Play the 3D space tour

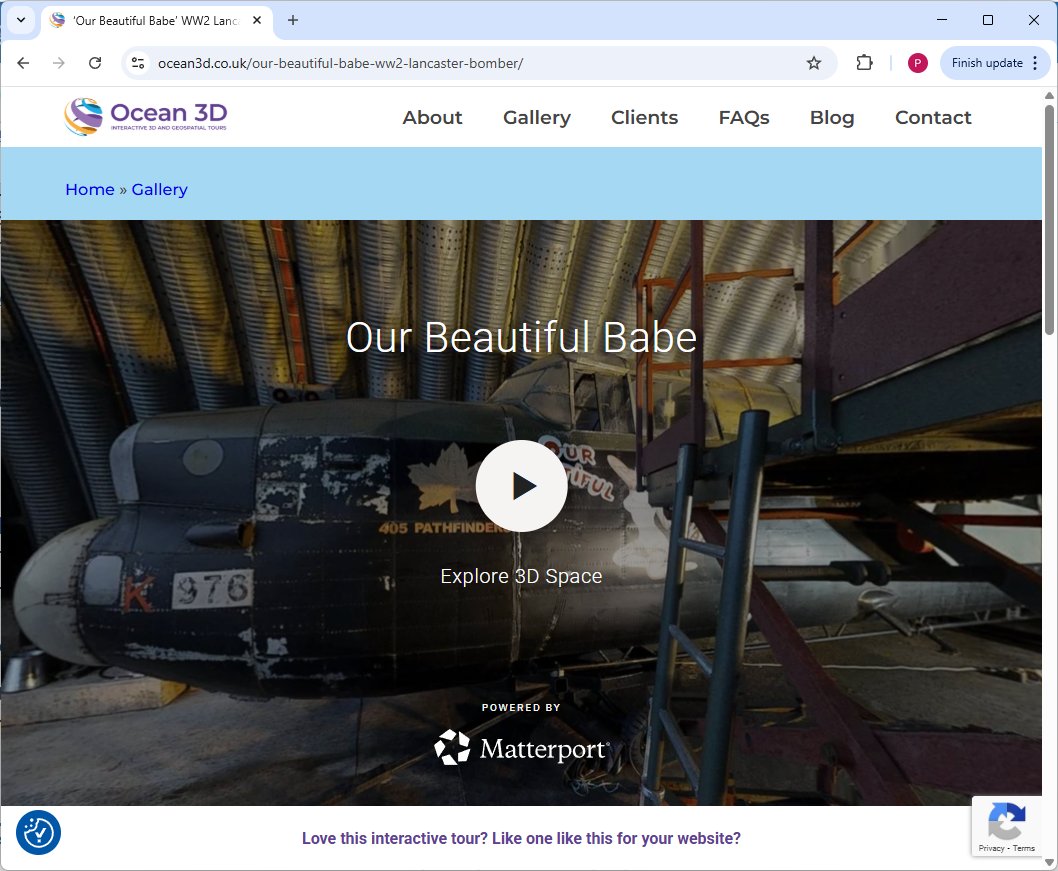point(521,486)
